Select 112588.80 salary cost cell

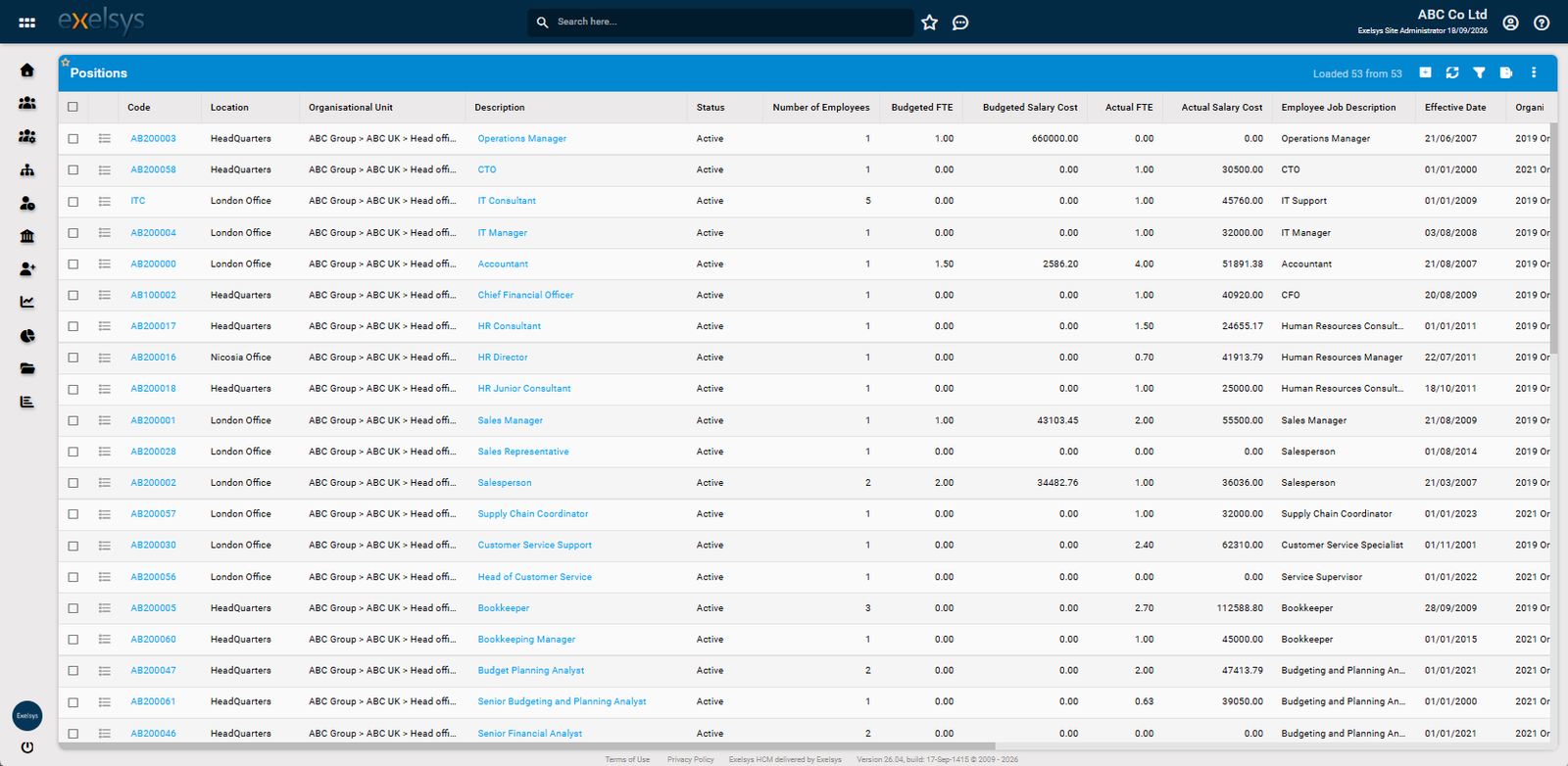pos(1240,608)
